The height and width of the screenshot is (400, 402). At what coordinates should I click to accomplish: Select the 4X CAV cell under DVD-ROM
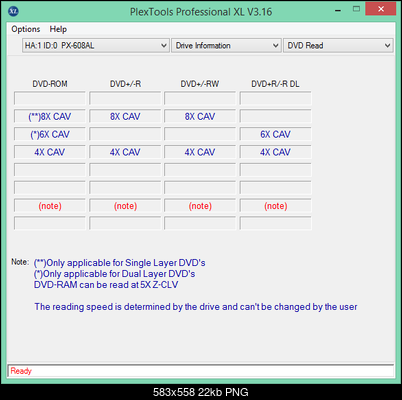point(50,152)
